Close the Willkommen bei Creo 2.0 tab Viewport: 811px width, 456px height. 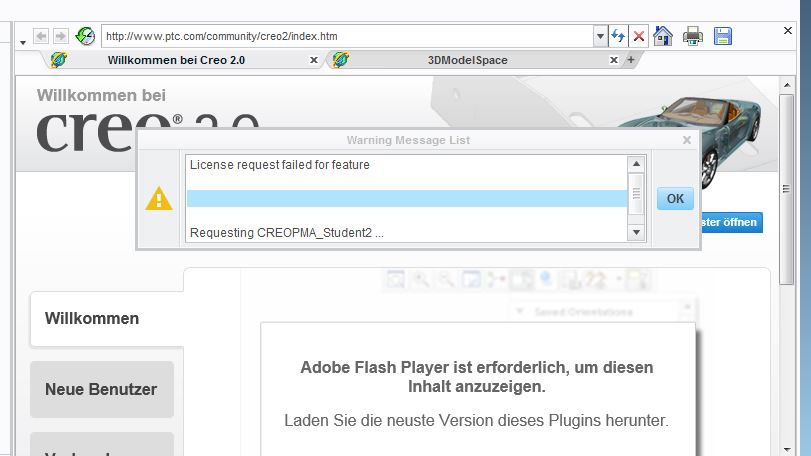click(313, 60)
